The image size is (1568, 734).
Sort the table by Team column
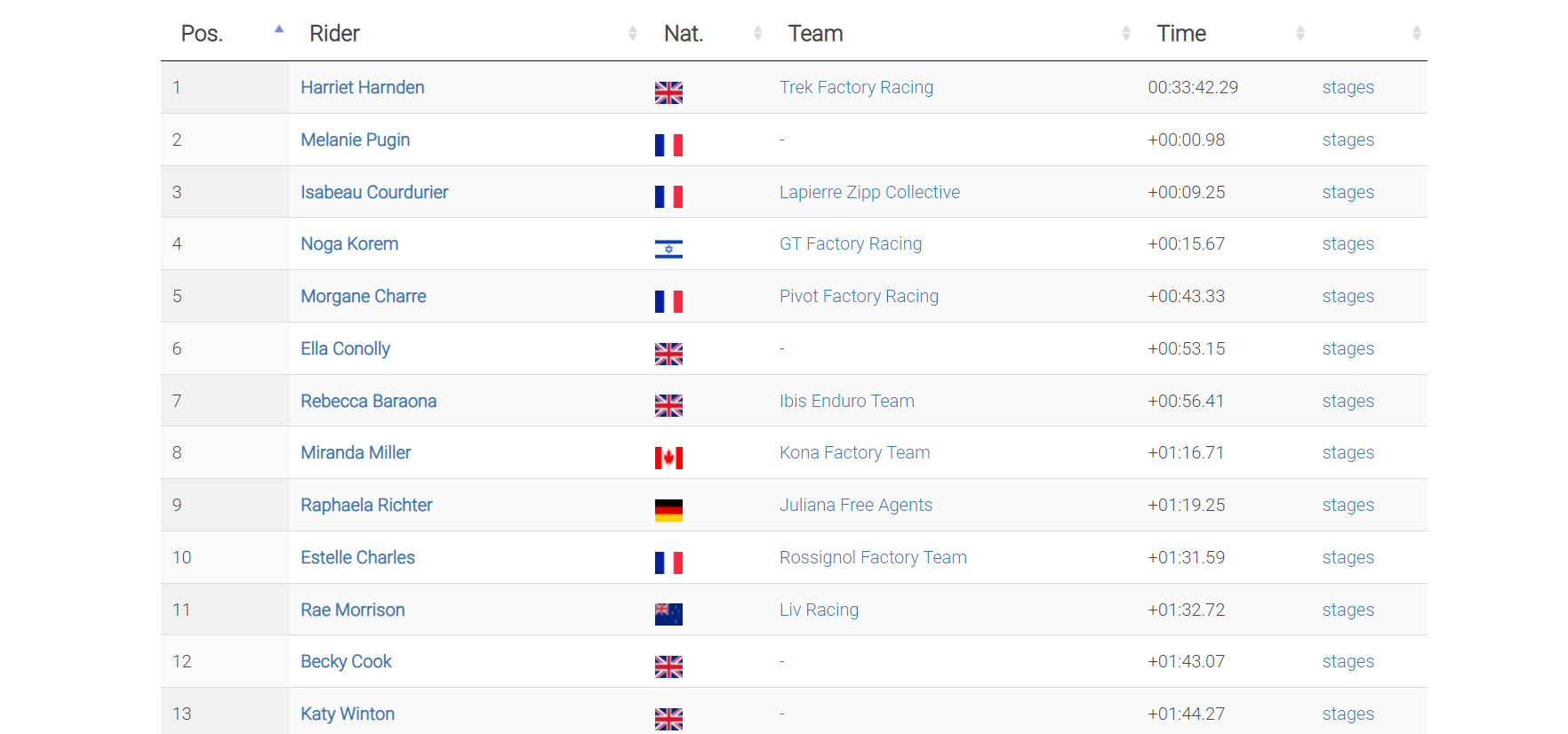click(x=1125, y=34)
